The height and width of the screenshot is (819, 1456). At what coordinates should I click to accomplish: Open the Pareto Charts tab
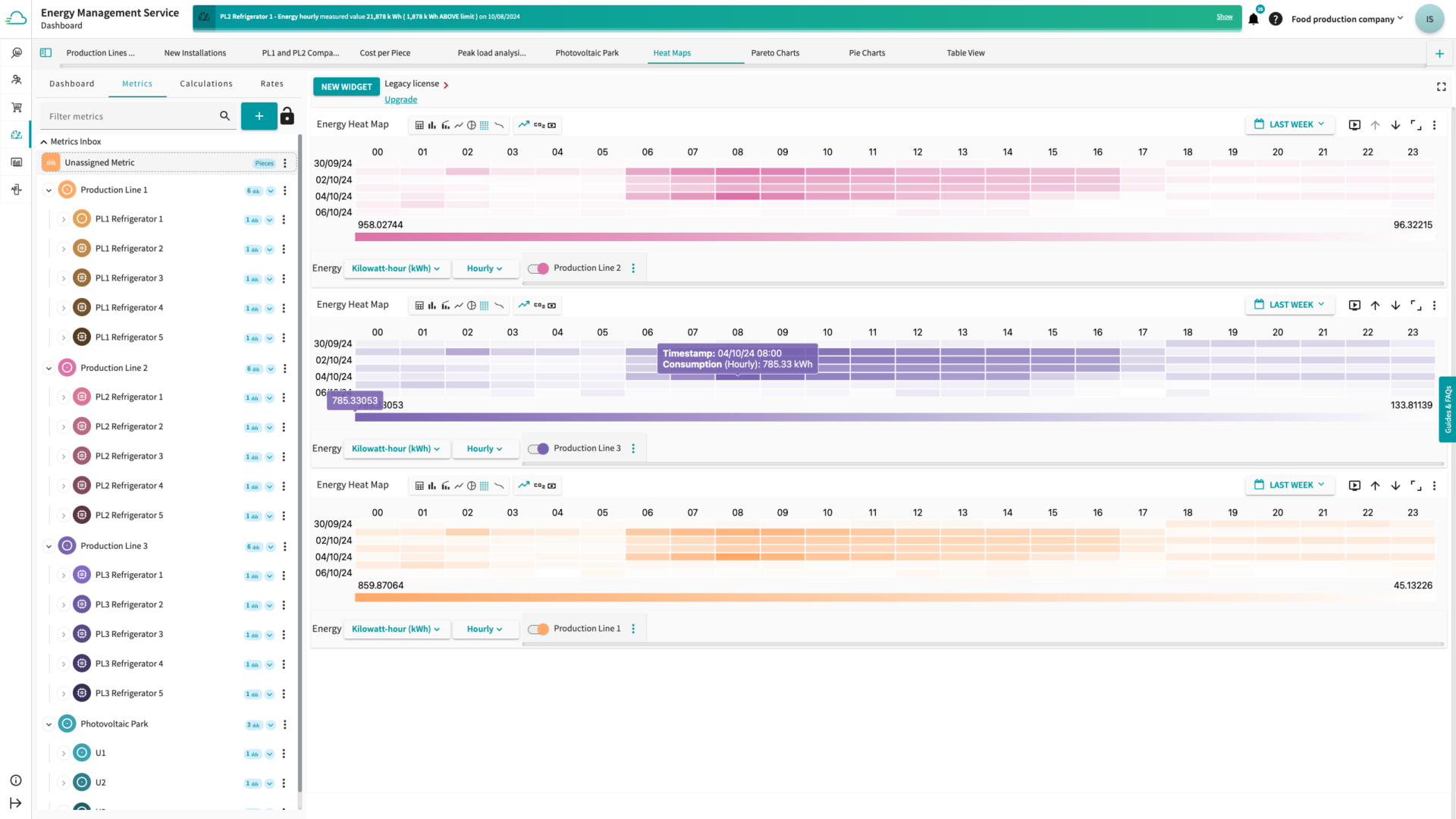[x=775, y=53]
